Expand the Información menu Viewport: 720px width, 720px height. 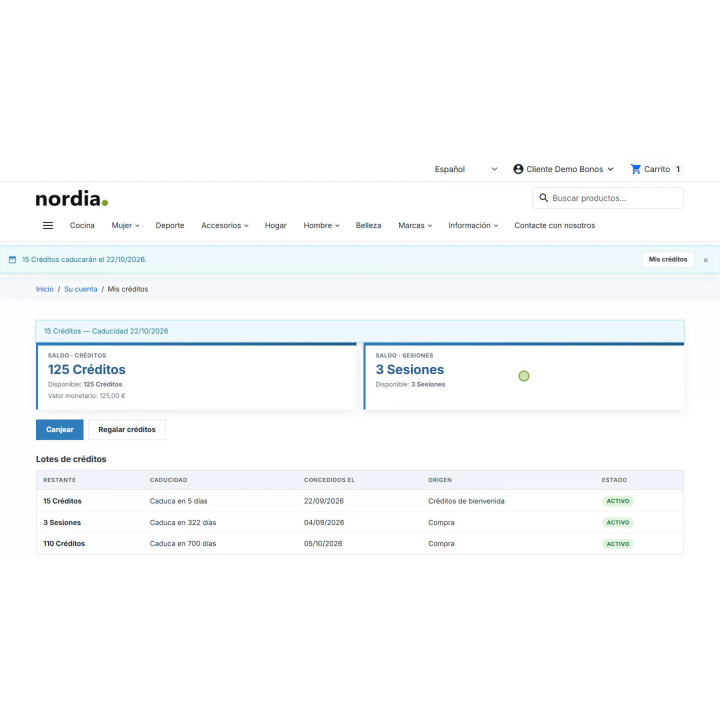472,225
